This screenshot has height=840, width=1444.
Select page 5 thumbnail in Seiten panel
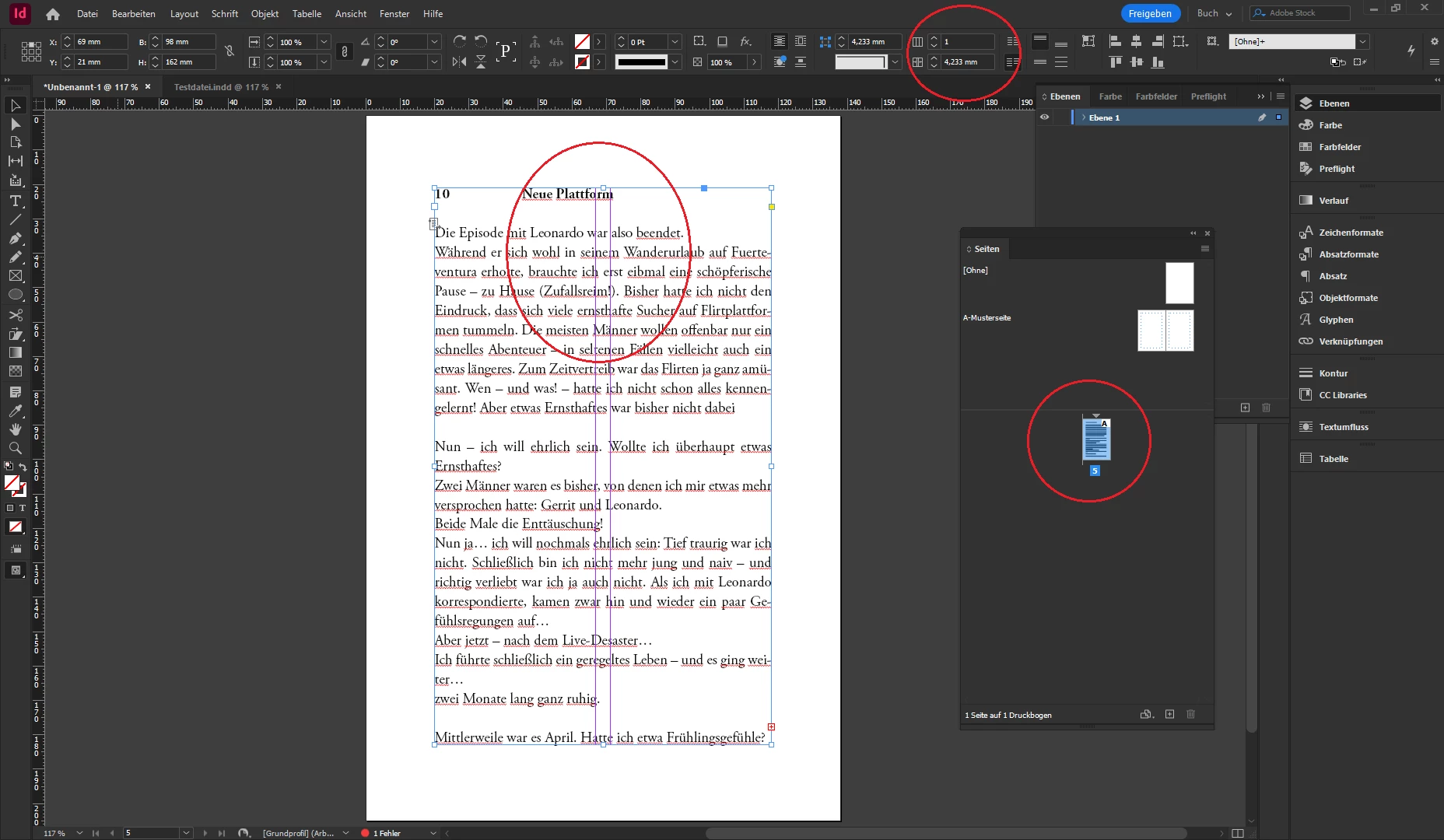[1095, 439]
